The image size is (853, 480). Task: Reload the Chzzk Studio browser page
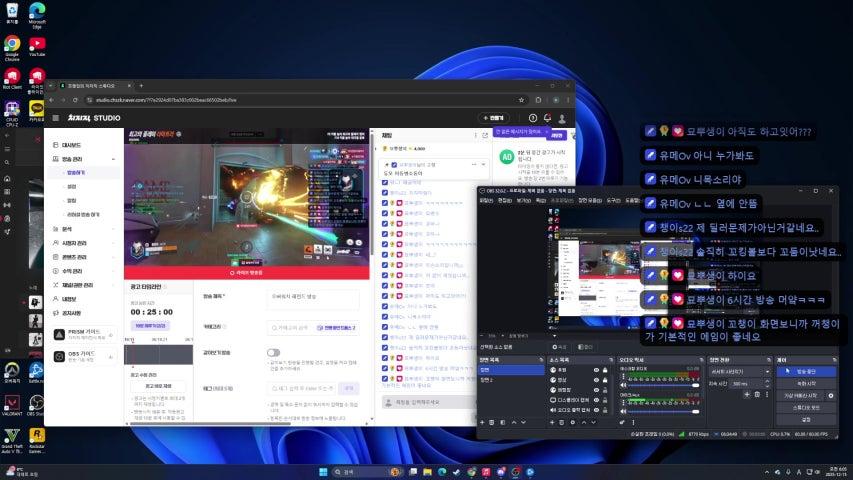coord(75,100)
